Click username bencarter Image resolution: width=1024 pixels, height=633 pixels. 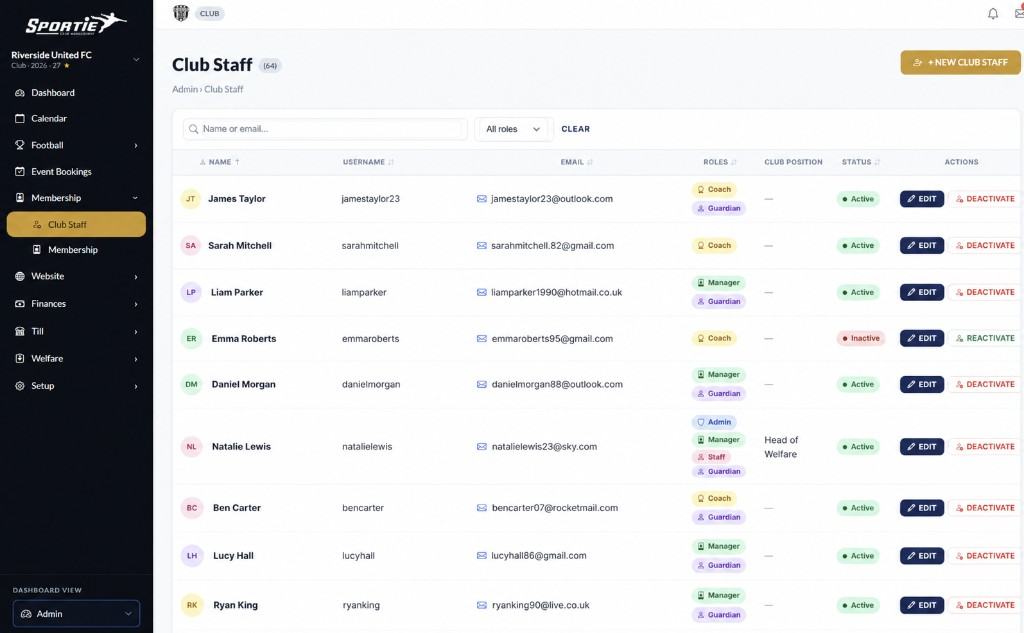(362, 508)
